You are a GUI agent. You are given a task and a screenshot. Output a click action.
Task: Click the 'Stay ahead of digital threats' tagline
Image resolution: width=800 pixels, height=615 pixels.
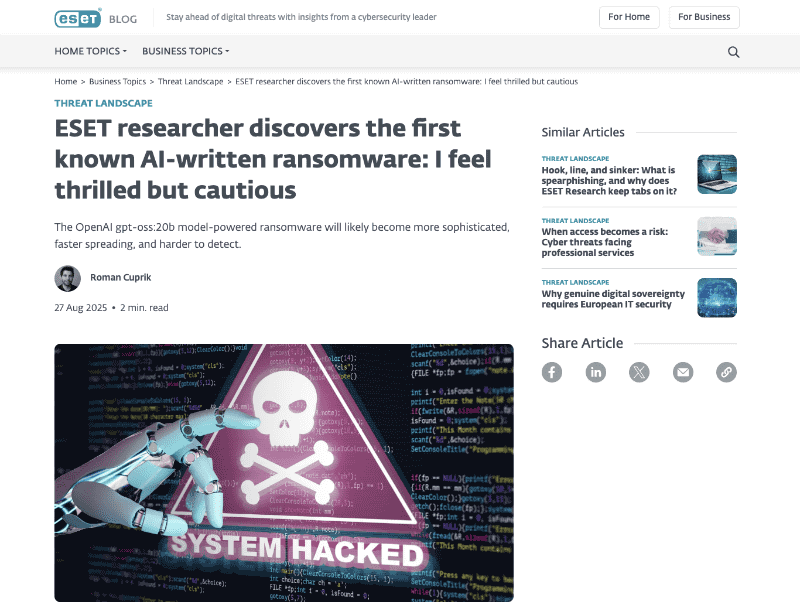(301, 17)
